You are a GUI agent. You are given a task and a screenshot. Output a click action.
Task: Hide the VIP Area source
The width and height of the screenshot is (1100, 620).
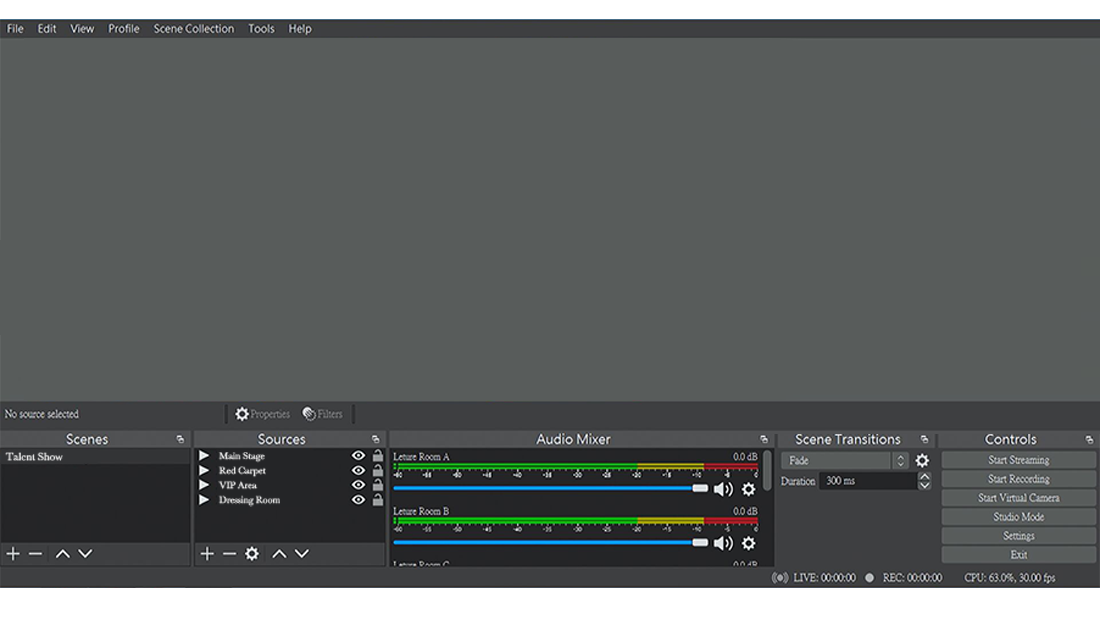click(x=358, y=485)
